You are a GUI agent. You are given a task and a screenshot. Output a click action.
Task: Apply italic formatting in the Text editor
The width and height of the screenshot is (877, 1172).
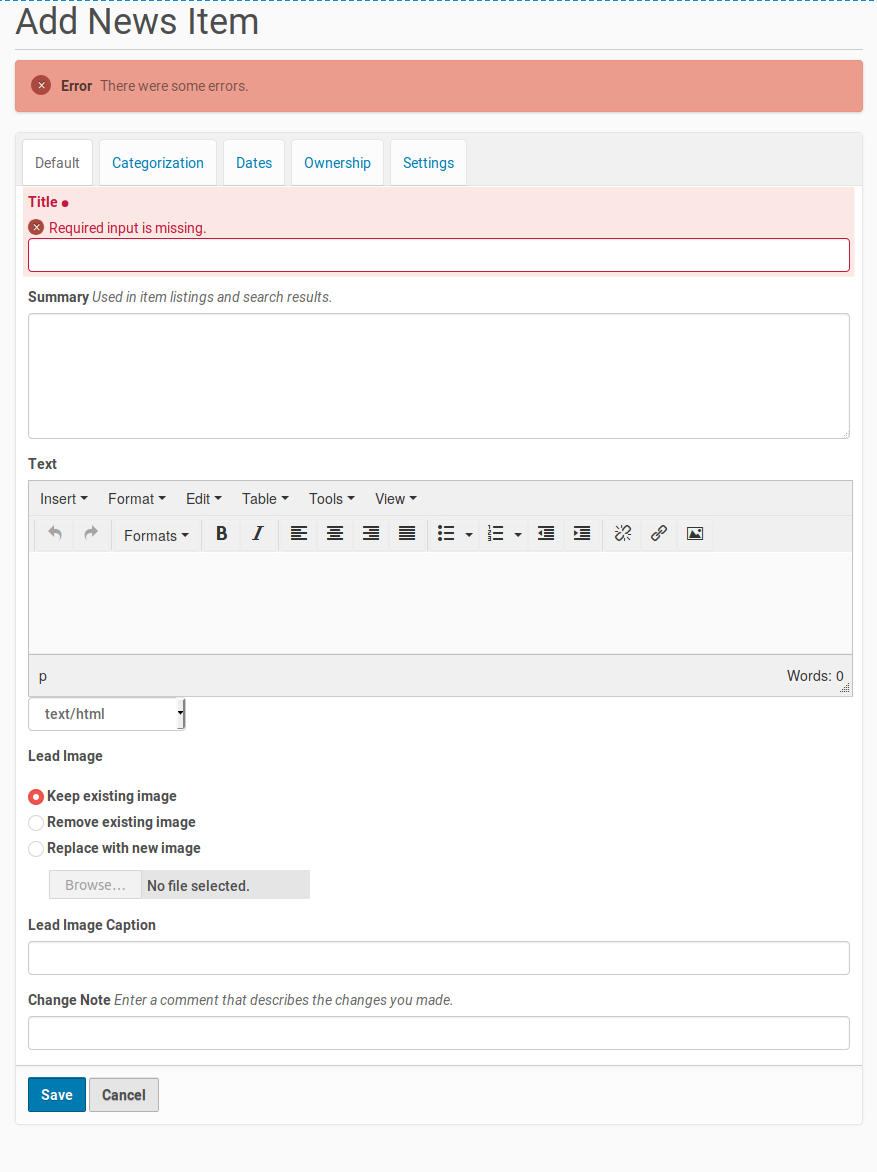tap(258, 533)
